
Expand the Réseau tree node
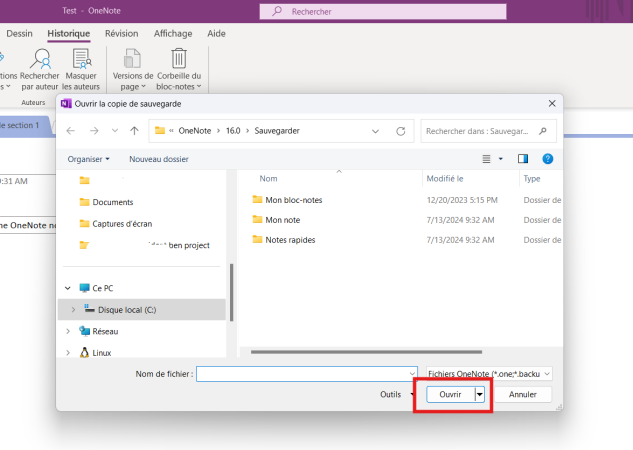(68, 331)
